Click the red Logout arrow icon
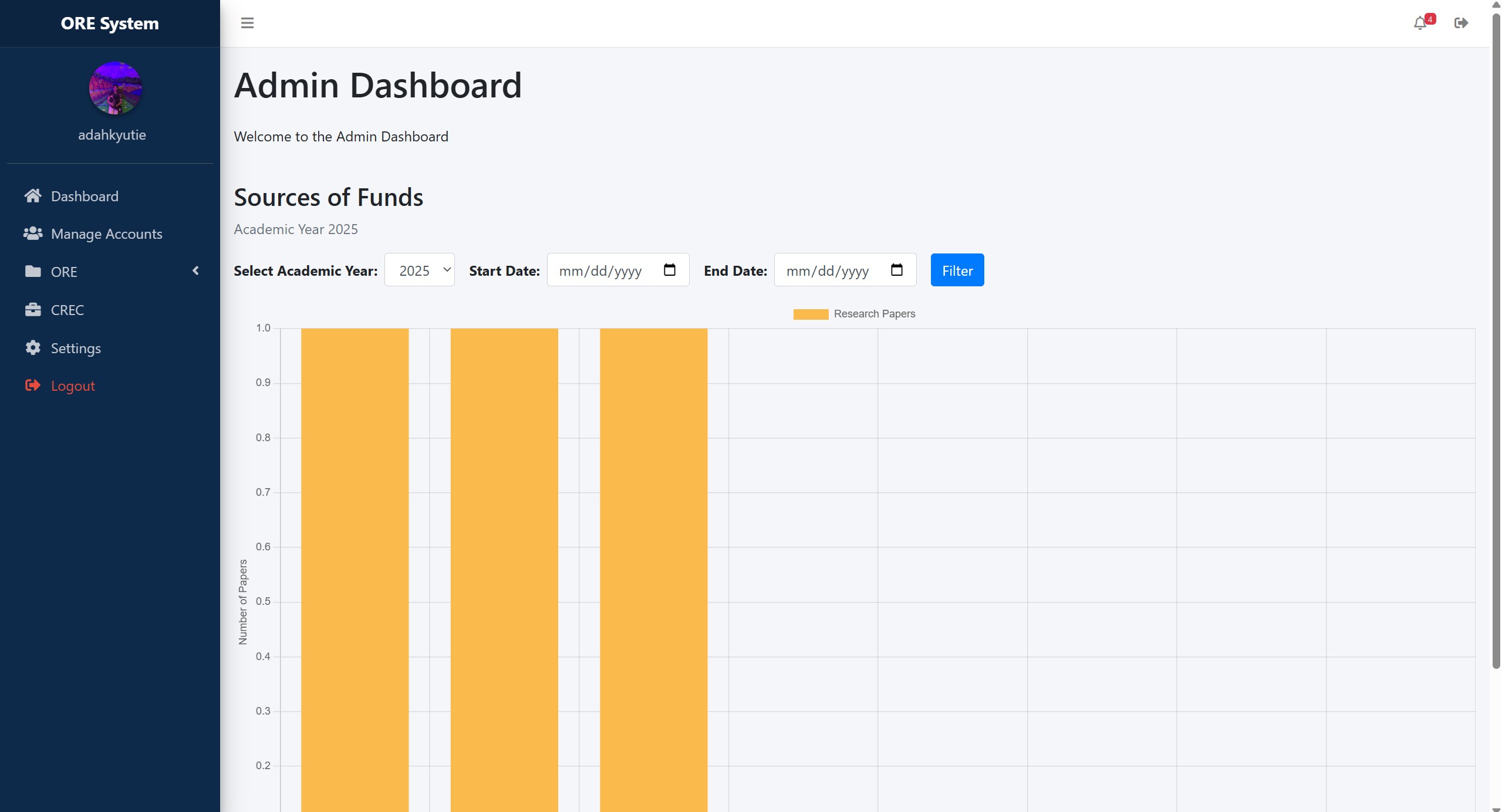 pos(33,385)
